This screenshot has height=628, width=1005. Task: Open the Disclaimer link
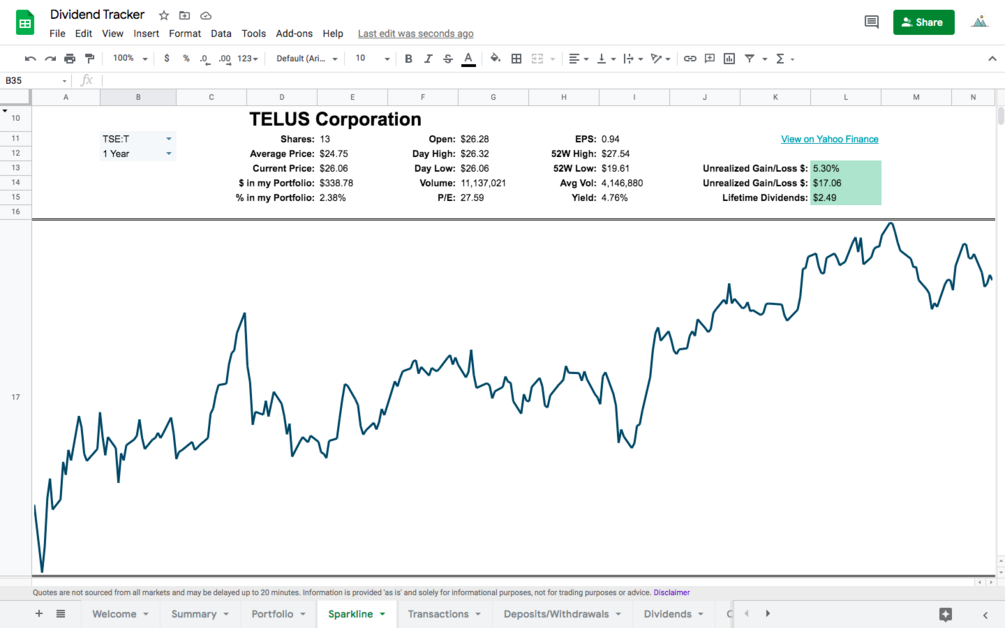[672, 593]
